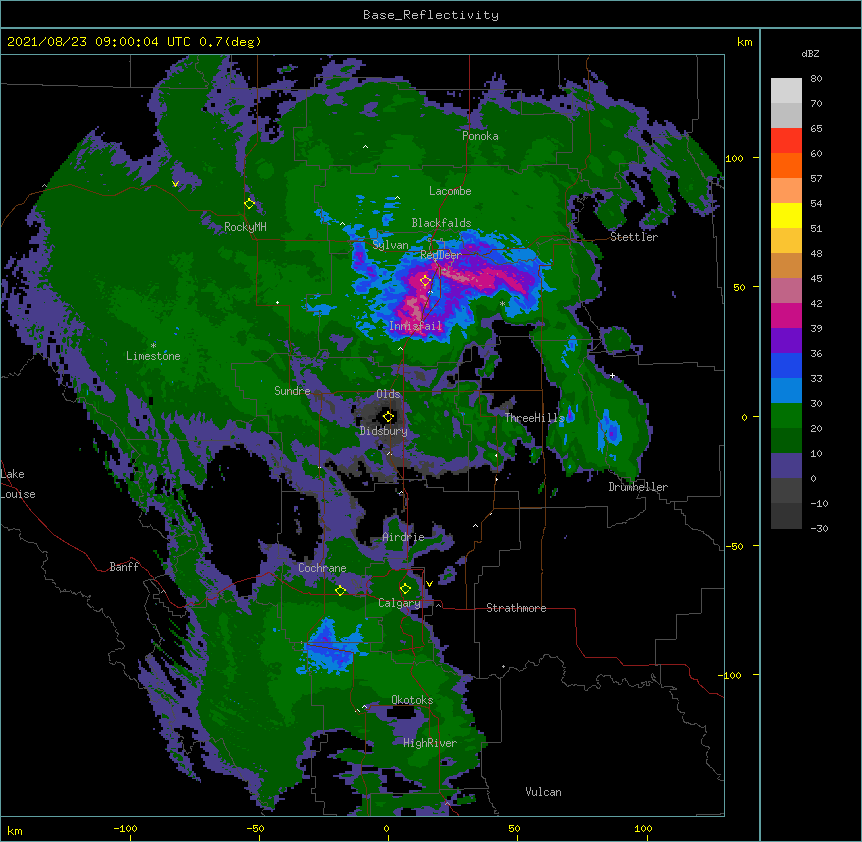Click the Lake Louise label
862x842 pixels.
point(18,484)
